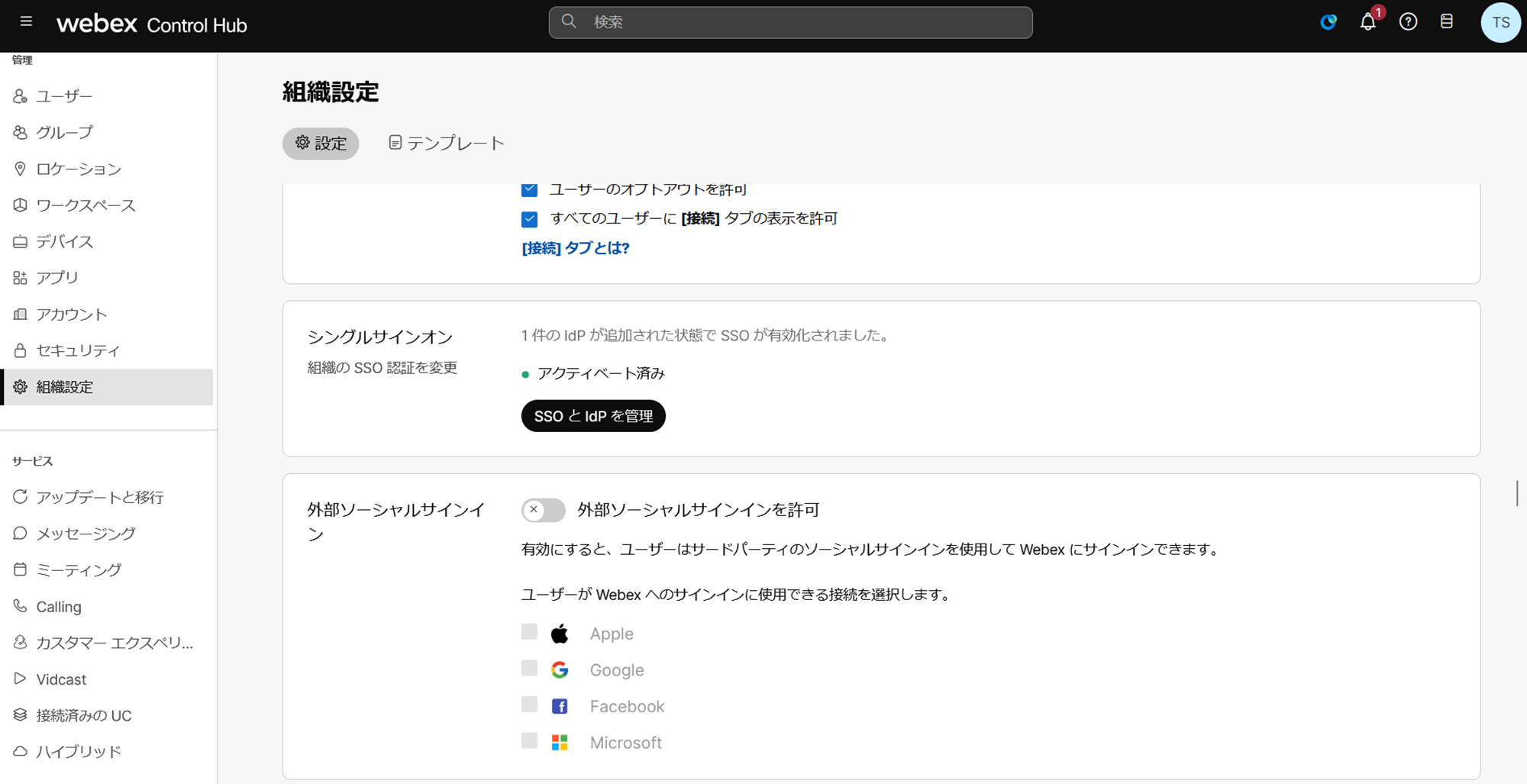Uncheck [接続] タブの表示を許可 checkbox

pyautogui.click(x=529, y=219)
